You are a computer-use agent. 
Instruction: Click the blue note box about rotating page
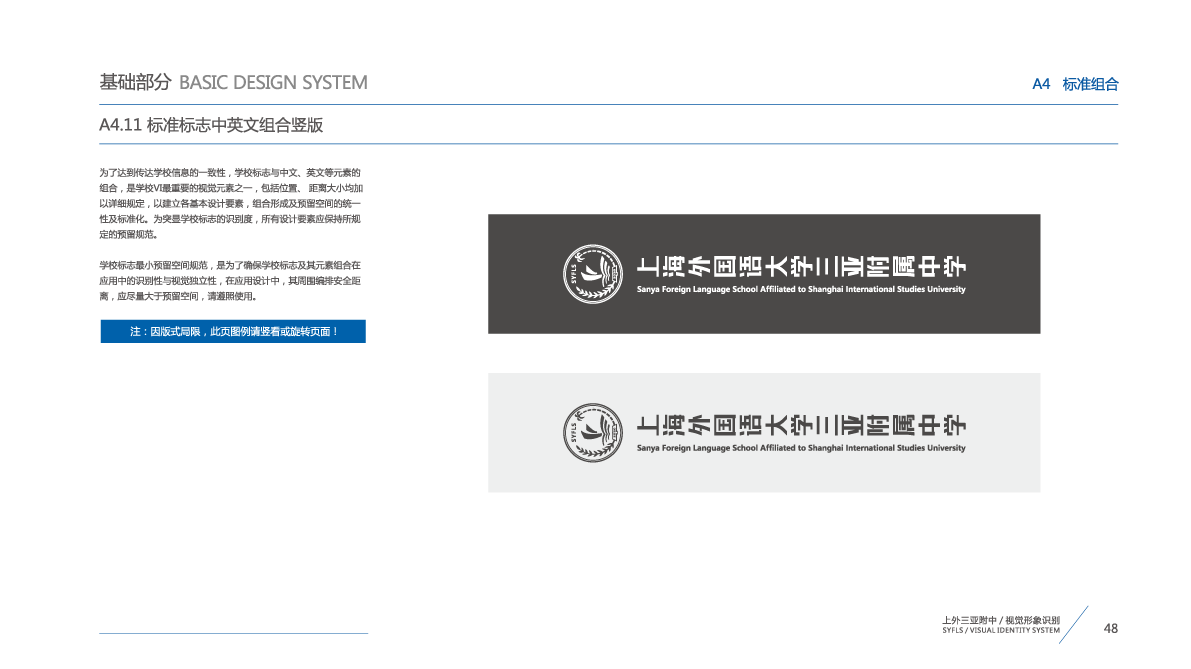click(x=233, y=331)
